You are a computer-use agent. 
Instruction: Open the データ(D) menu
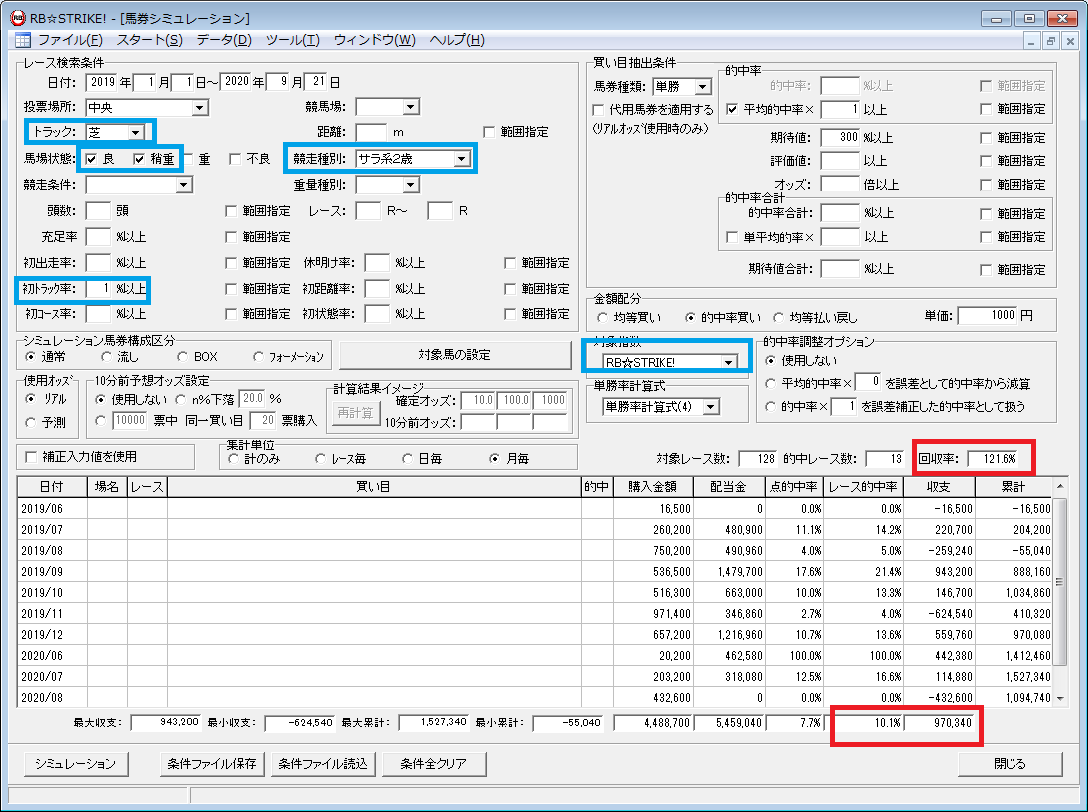click(223, 40)
